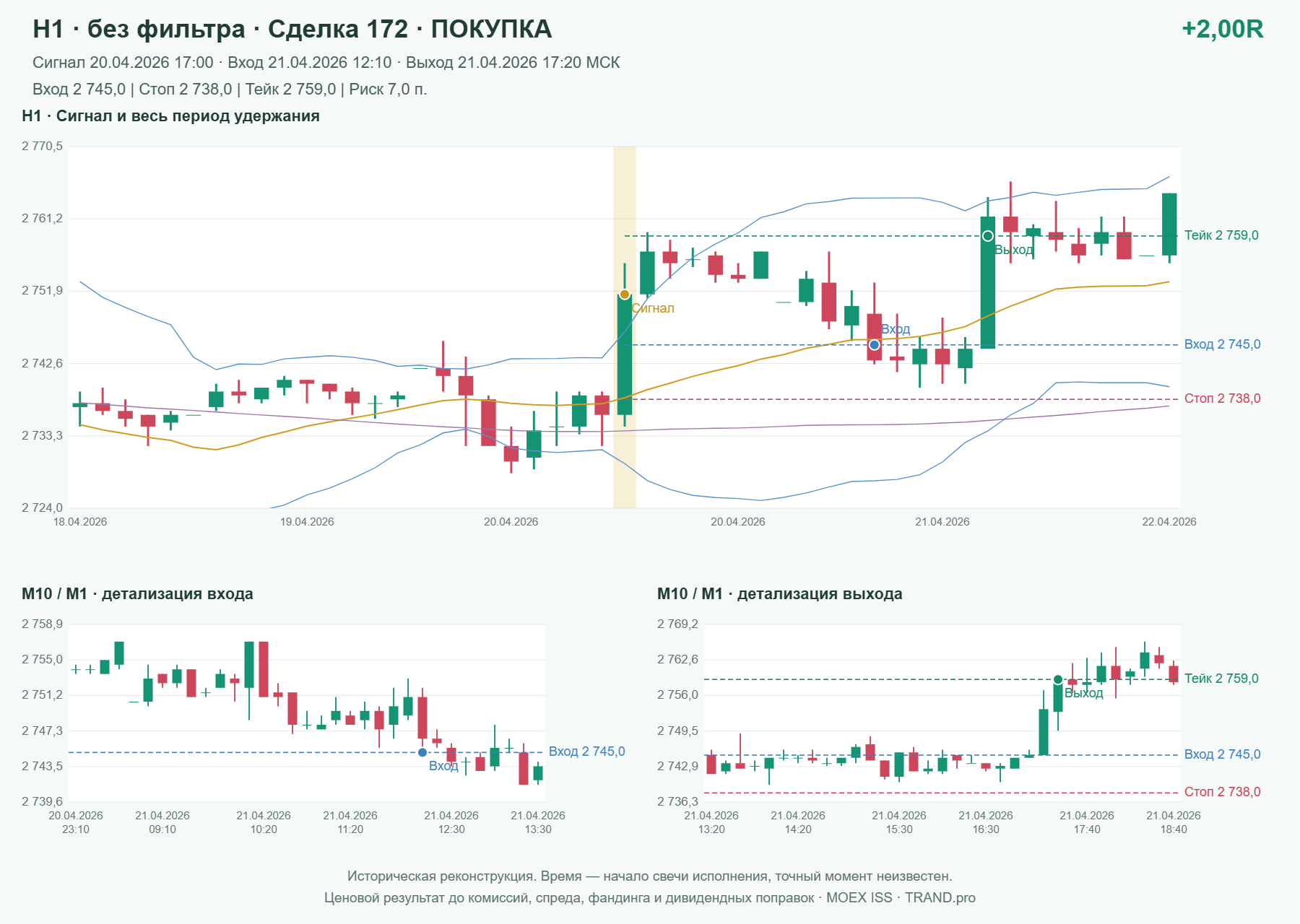
Task: Click the 'Вход 2 745,0' label on the H1 chart
Action: (x=1222, y=344)
